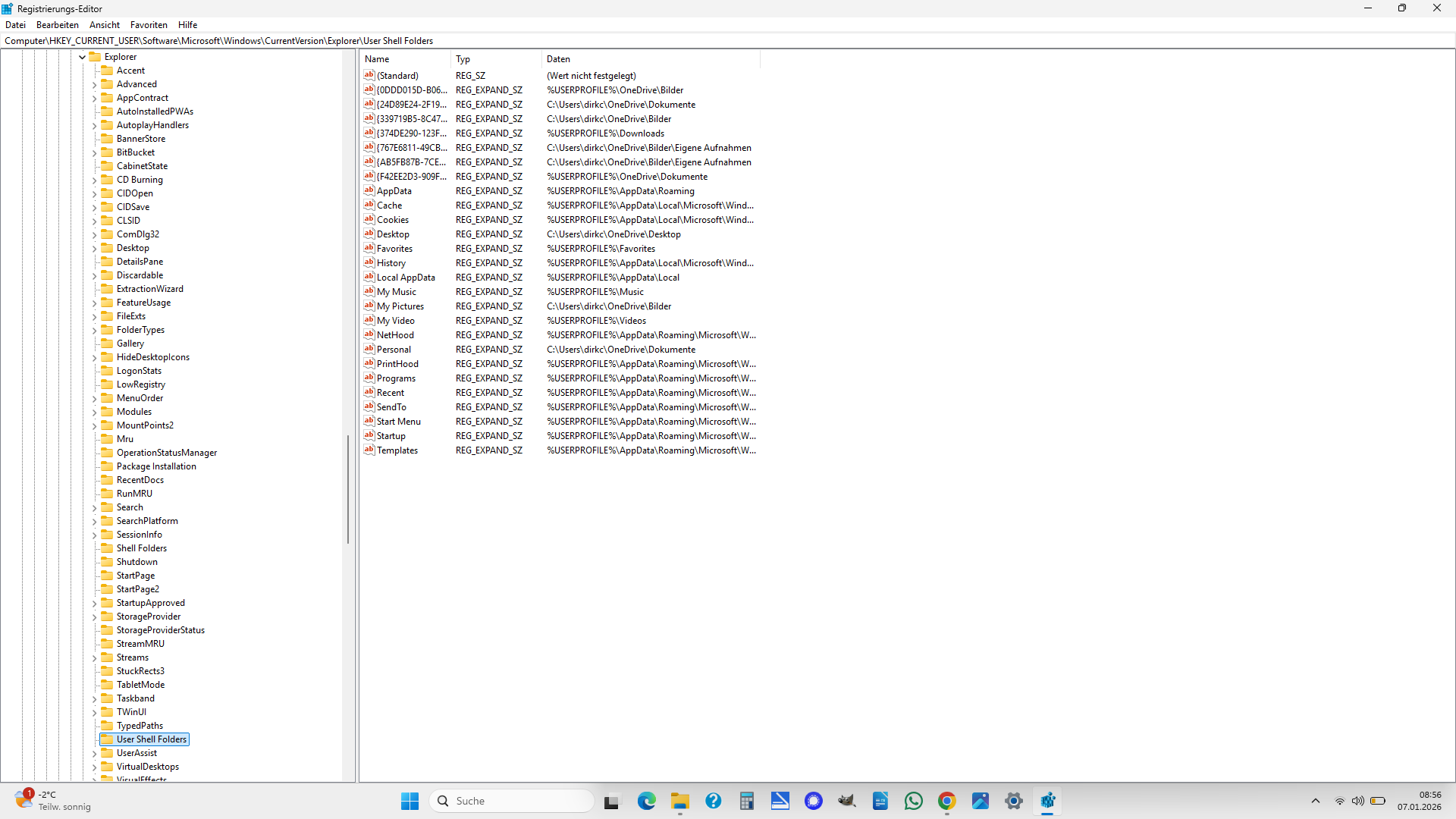Click the taskbar Suche search box
Screen dimensions: 1456x819
[512, 801]
